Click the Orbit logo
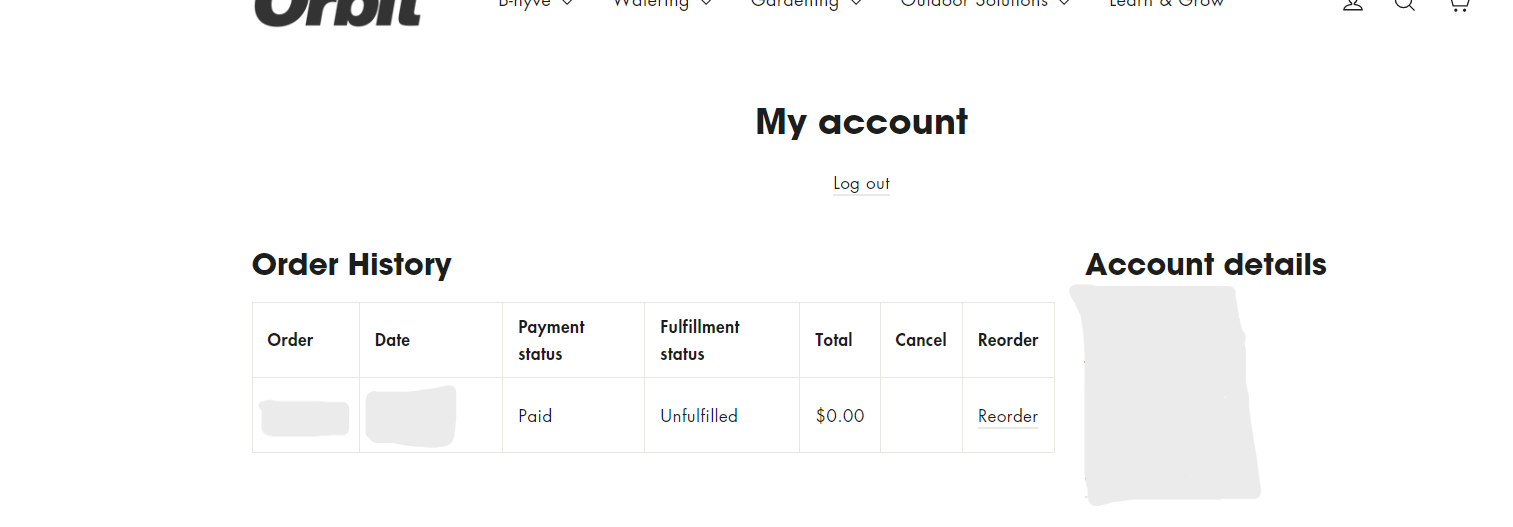This screenshot has height=527, width=1513. tap(337, 10)
